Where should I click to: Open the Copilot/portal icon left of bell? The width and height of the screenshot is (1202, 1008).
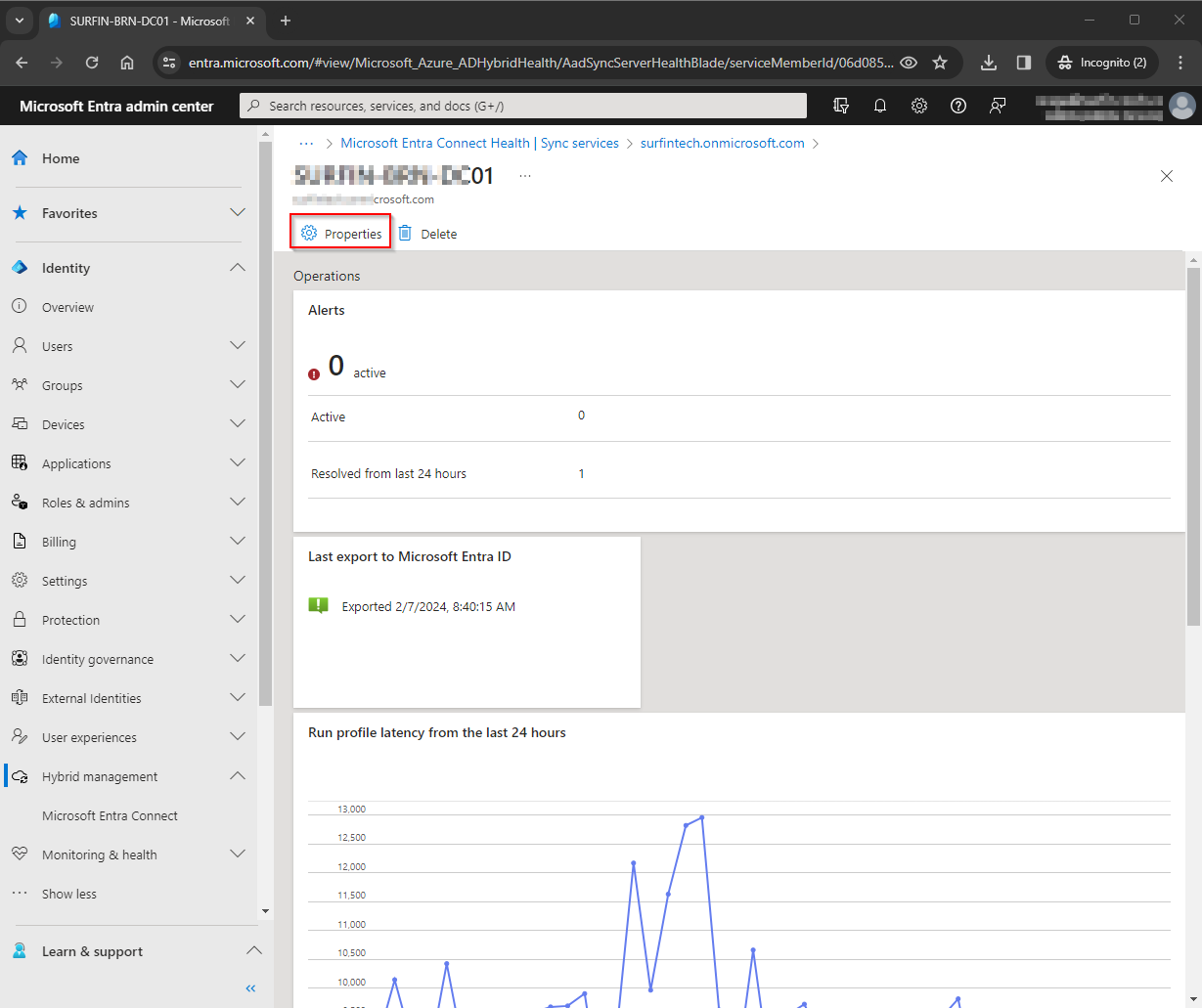coord(841,106)
